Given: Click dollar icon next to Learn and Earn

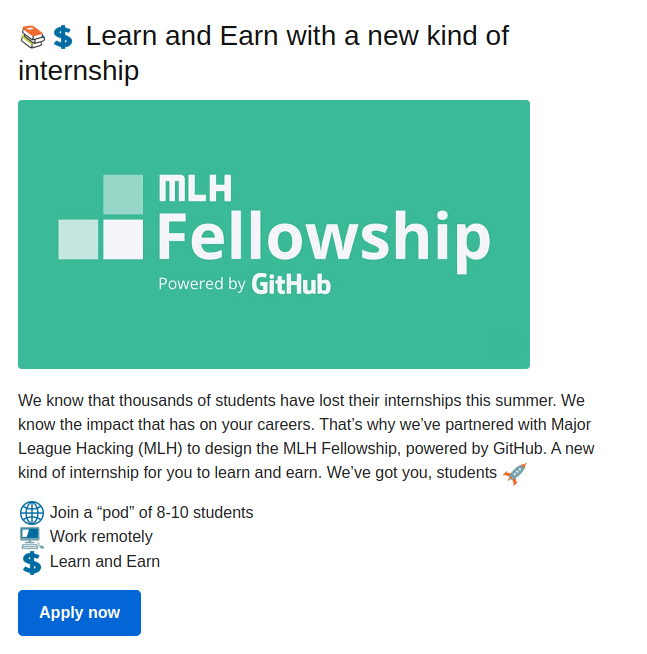Looking at the screenshot, I should pos(32,563).
